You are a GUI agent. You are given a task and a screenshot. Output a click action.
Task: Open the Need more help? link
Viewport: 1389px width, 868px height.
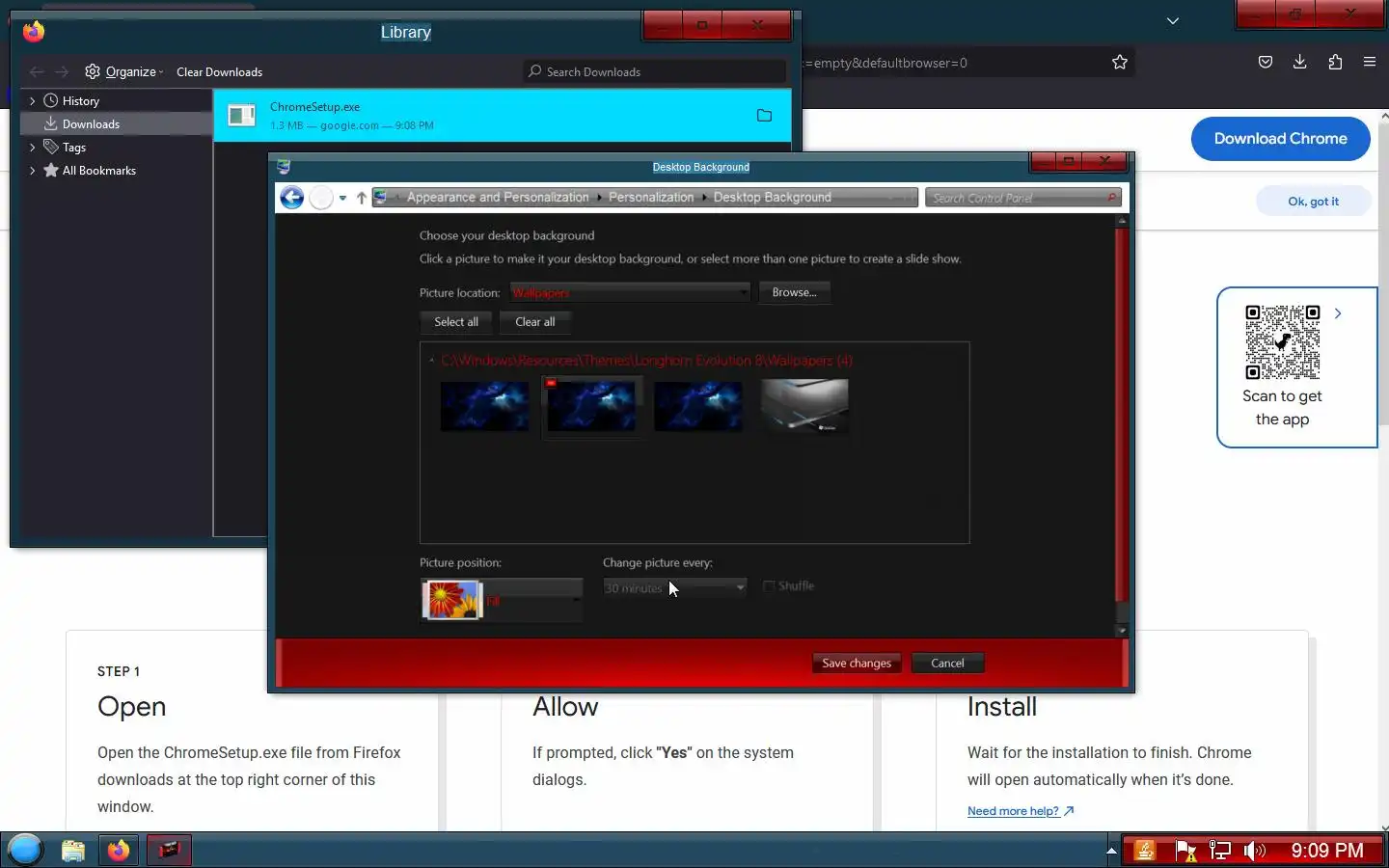1021,811
